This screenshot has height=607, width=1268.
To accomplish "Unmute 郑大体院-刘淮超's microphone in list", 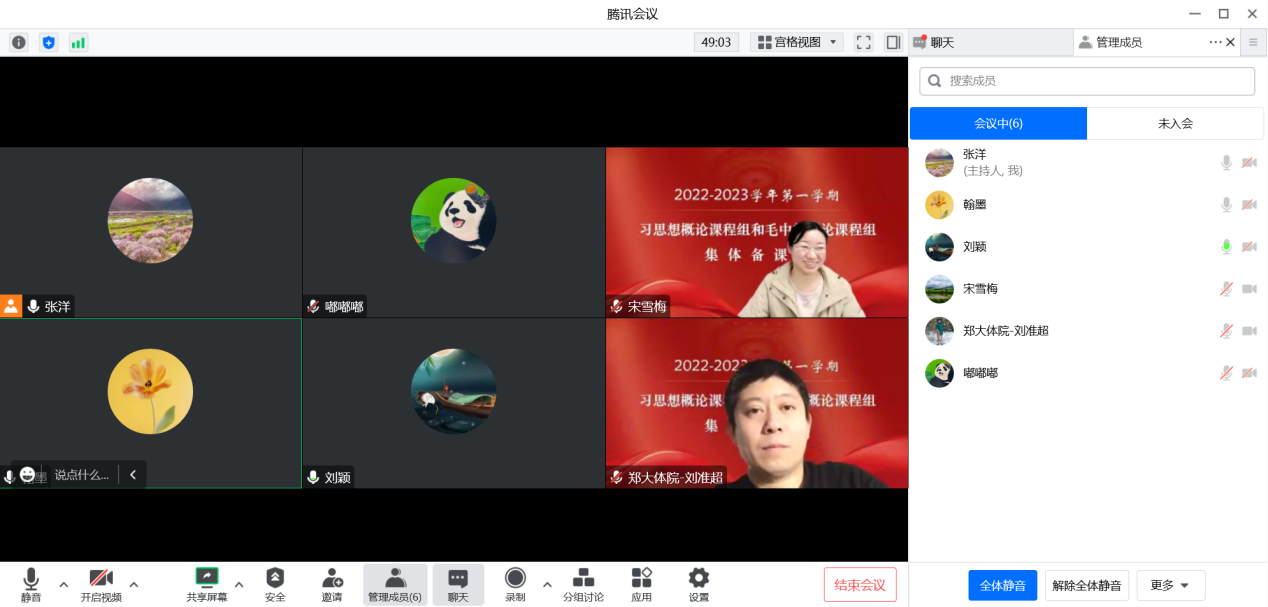I will (x=1226, y=330).
